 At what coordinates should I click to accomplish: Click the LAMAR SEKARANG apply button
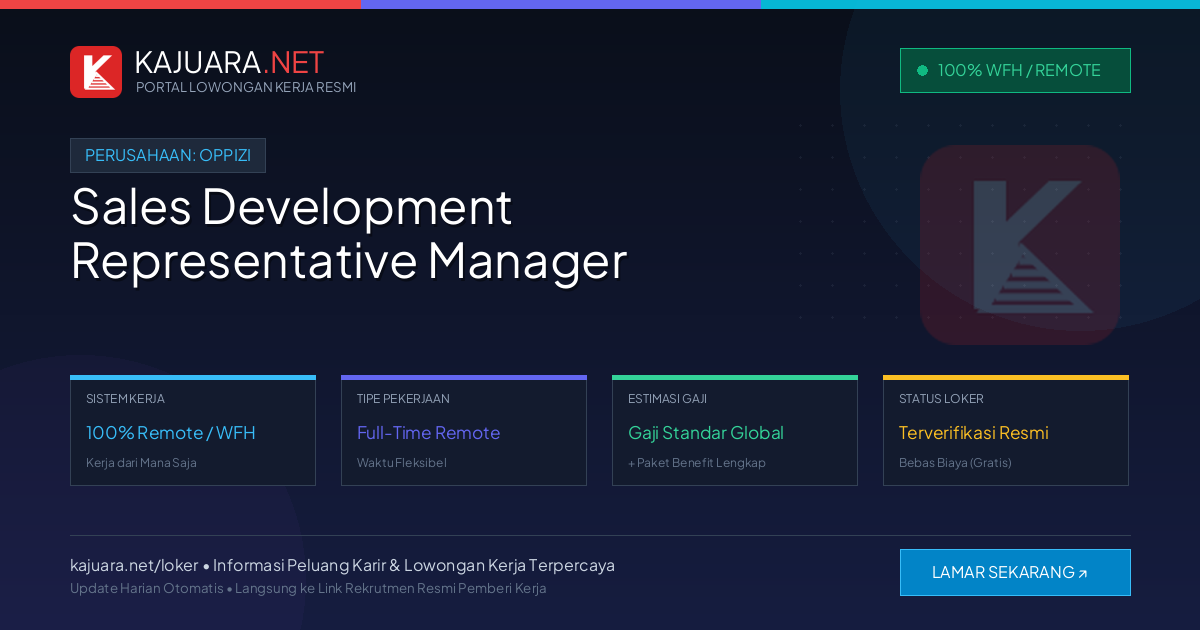coord(1015,572)
